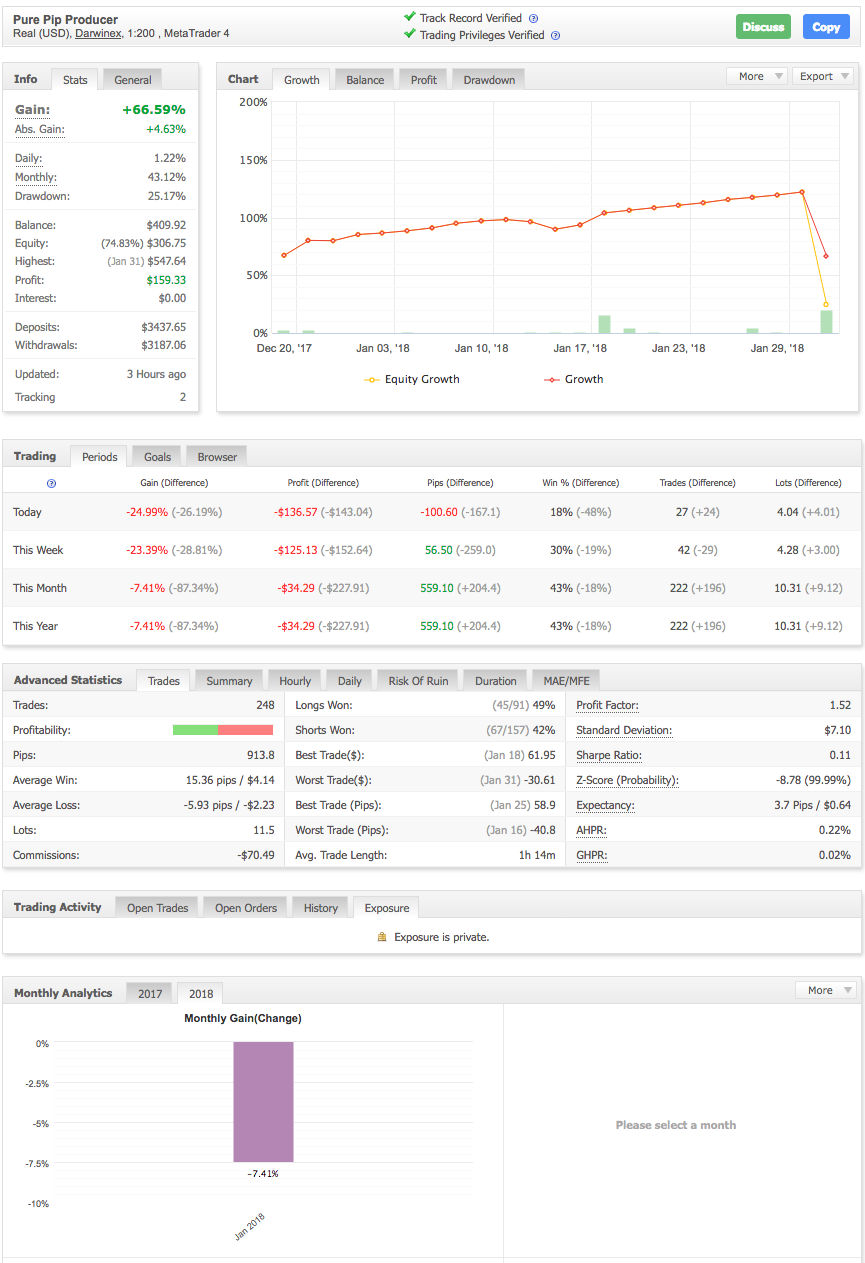The width and height of the screenshot is (865, 1263).
Task: Switch to the Stats tab in the Info panel
Action: tap(75, 80)
